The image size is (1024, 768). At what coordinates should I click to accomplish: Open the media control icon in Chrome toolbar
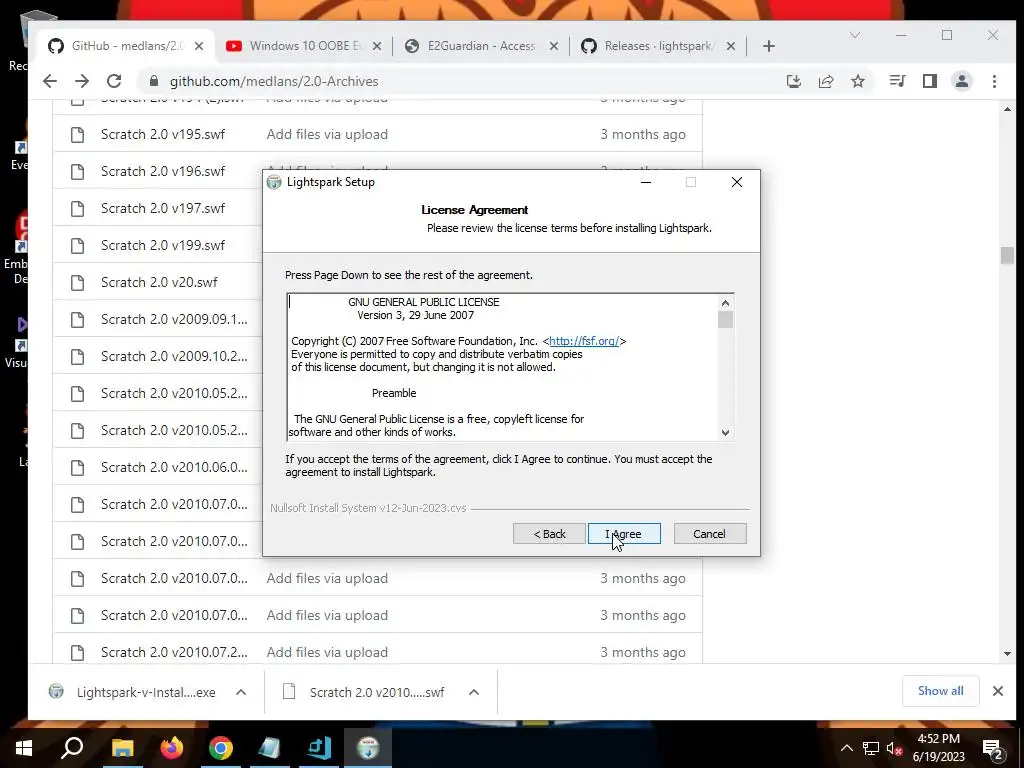(897, 81)
